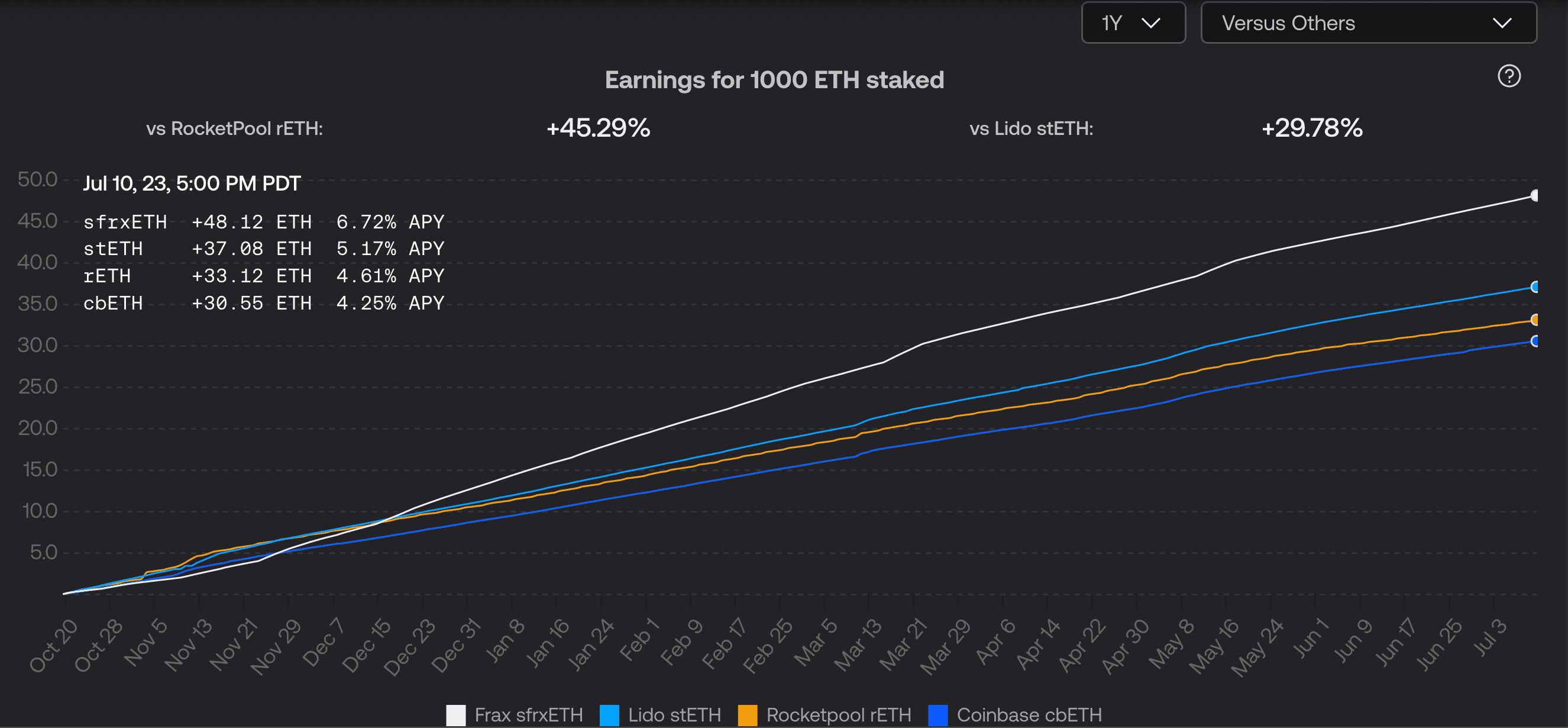Viewport: 1568px width, 728px height.
Task: Click the white Frax sfrxETH color swatch
Action: click(x=455, y=714)
